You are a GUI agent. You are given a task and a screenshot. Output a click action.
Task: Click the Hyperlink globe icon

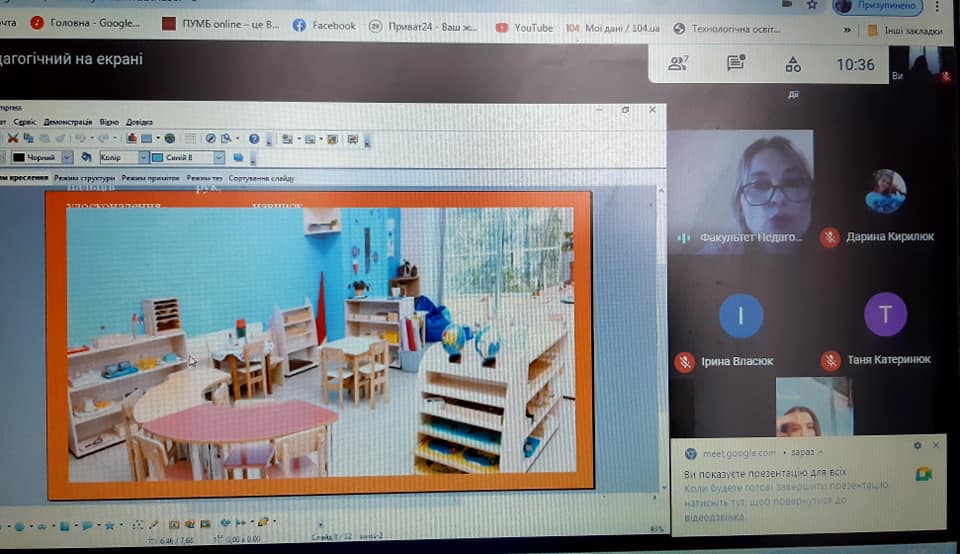pos(170,138)
